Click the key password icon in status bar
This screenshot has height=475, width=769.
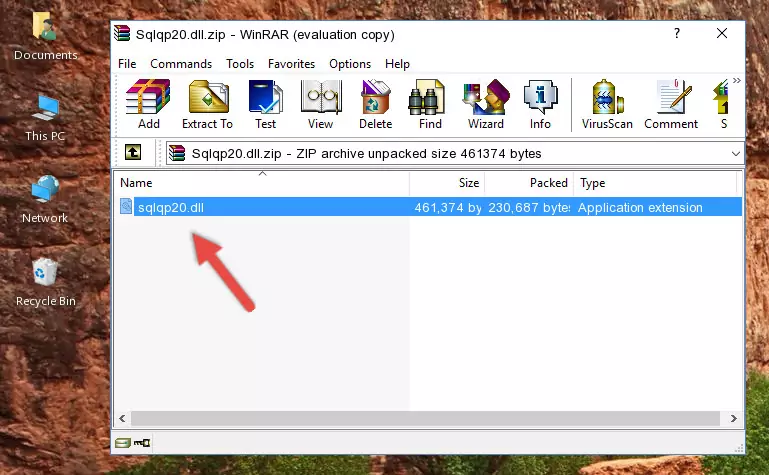point(142,443)
